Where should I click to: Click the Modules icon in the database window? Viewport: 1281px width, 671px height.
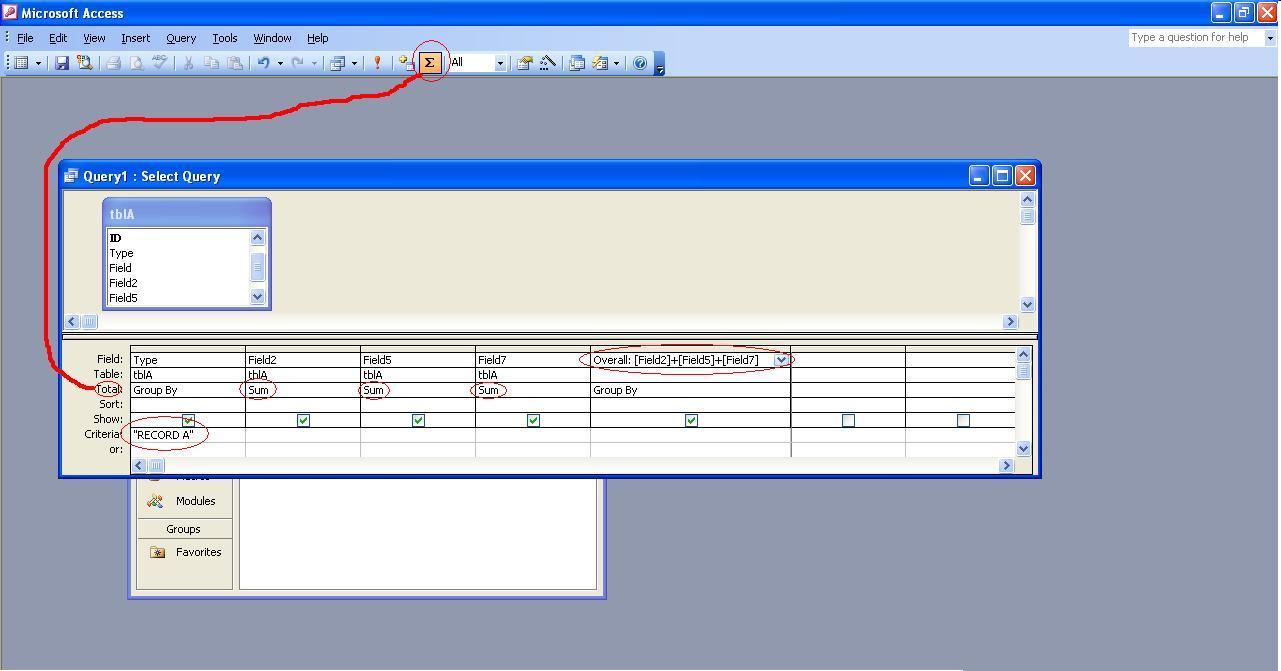coord(156,501)
